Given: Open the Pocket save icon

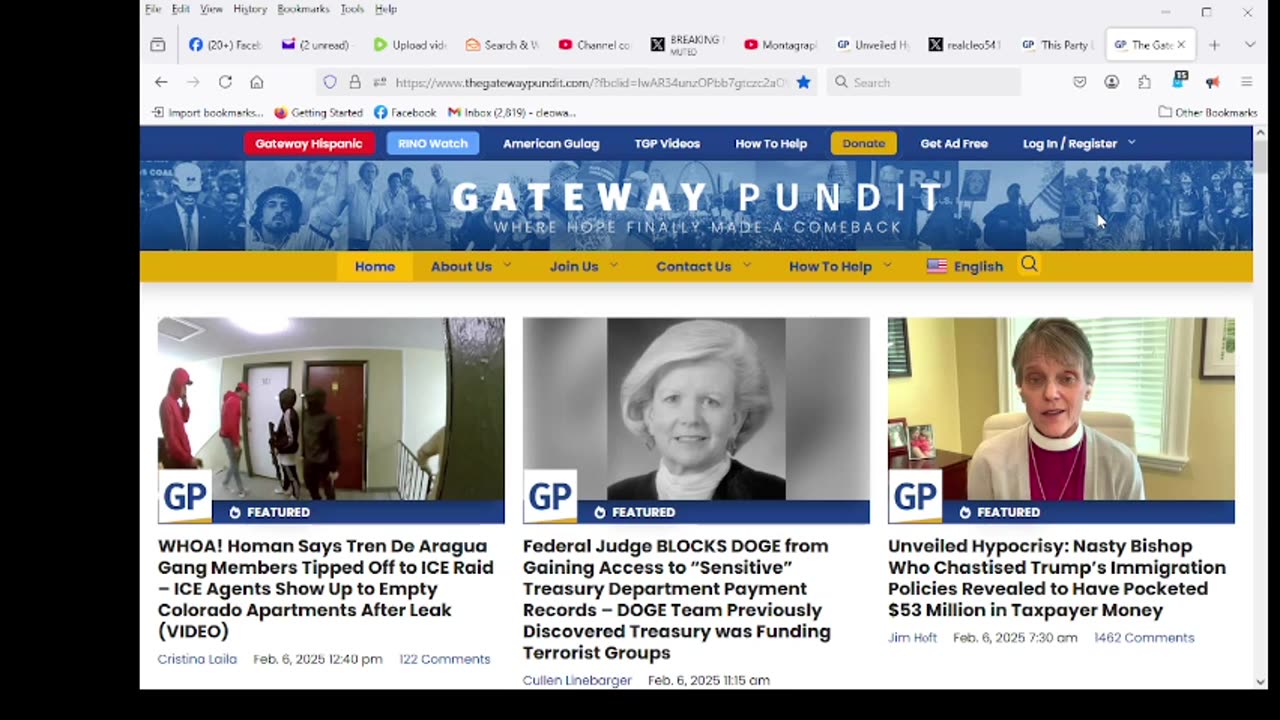Looking at the screenshot, I should point(1080,82).
